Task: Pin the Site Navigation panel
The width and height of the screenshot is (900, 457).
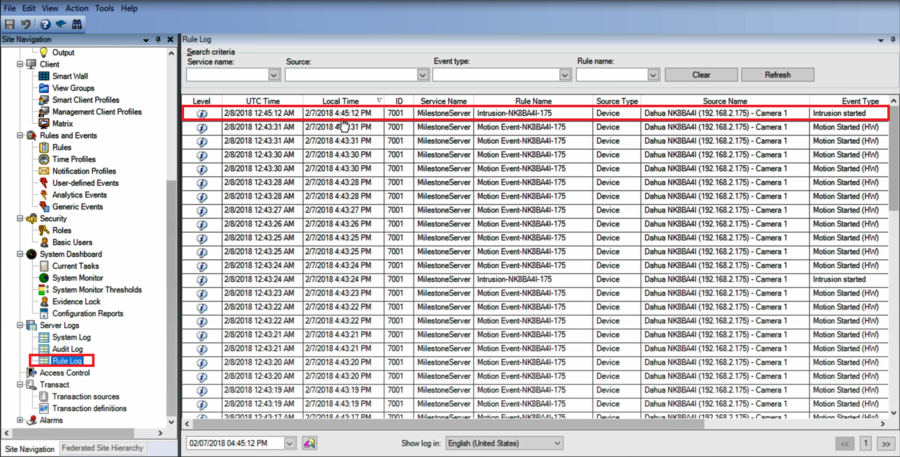Action: tap(158, 40)
